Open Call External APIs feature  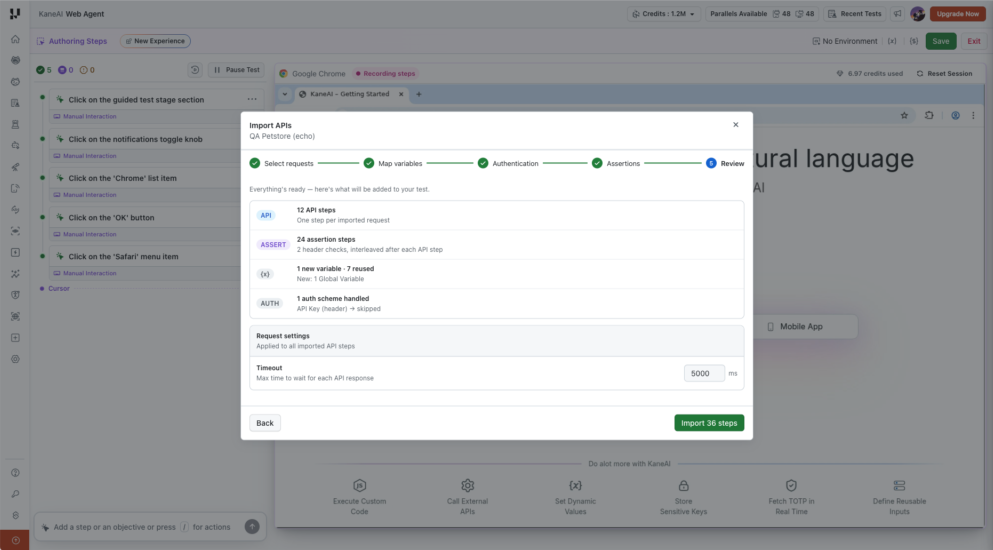pyautogui.click(x=467, y=497)
